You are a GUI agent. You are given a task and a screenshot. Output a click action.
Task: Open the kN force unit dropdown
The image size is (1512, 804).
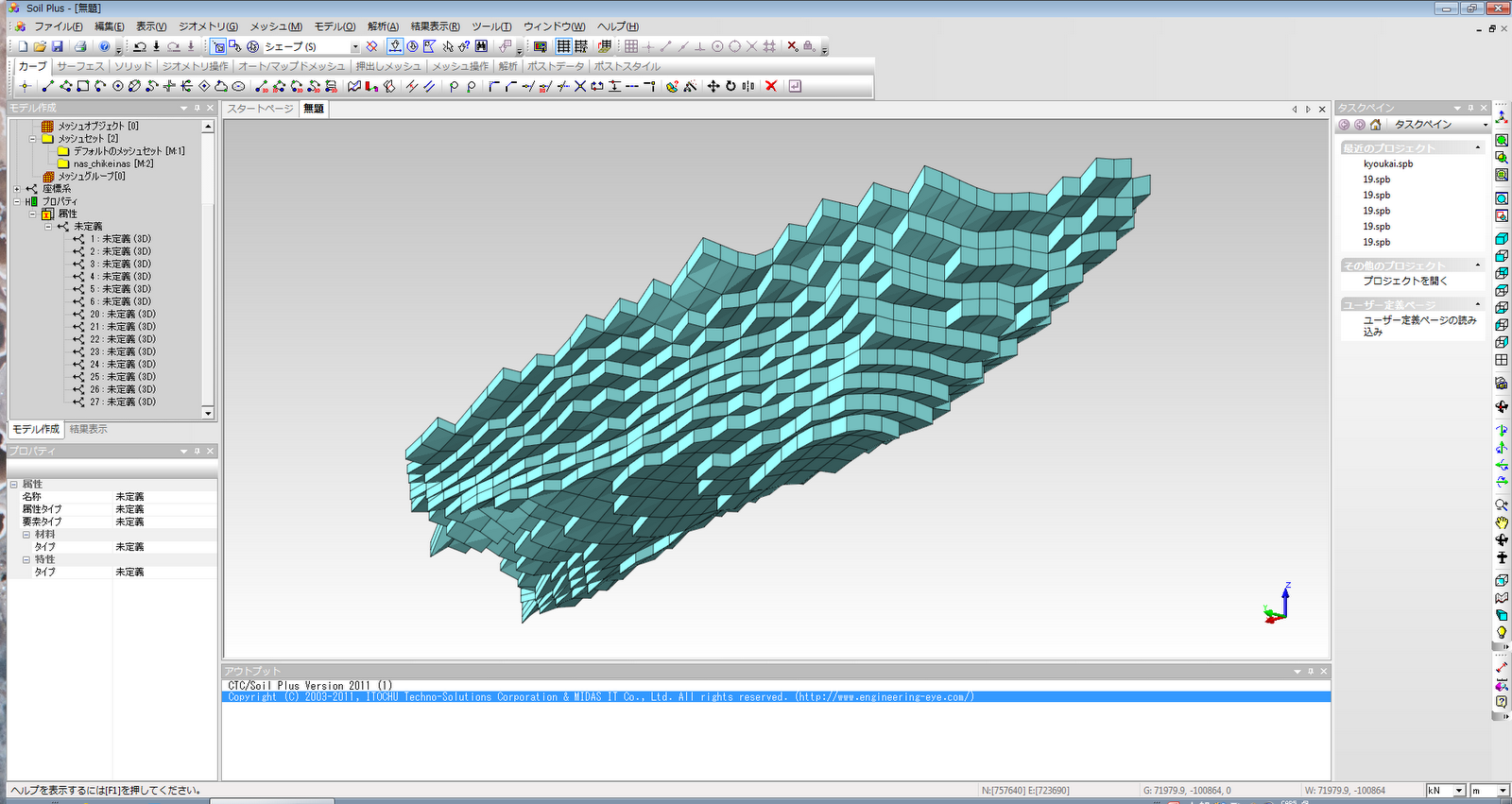pos(1459,791)
